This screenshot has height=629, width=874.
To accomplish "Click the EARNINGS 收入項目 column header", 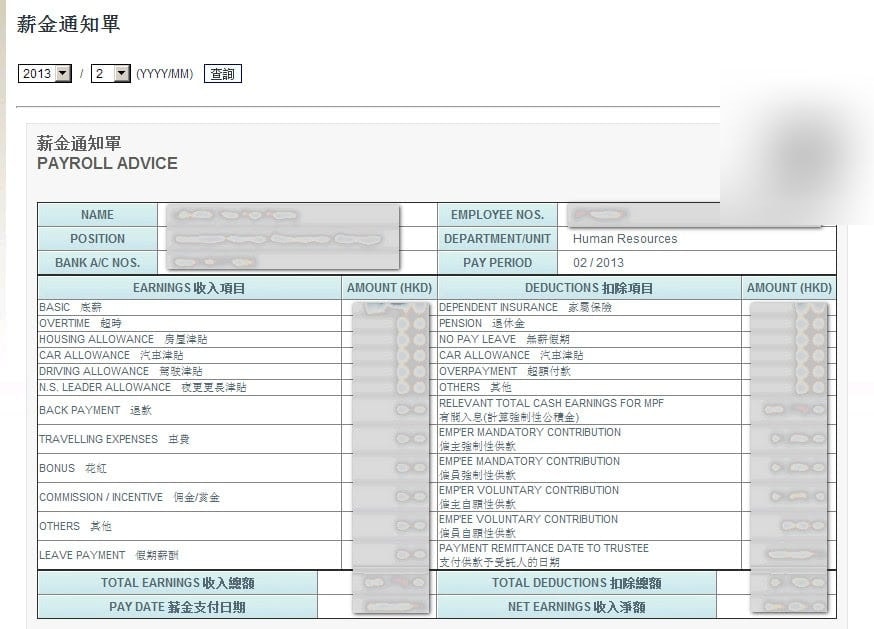I will tap(189, 288).
